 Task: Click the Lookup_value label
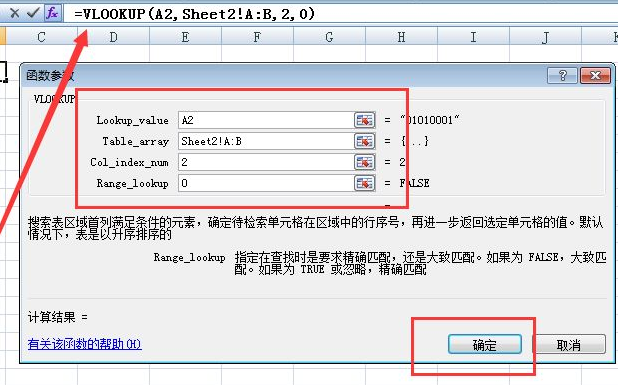click(x=132, y=121)
